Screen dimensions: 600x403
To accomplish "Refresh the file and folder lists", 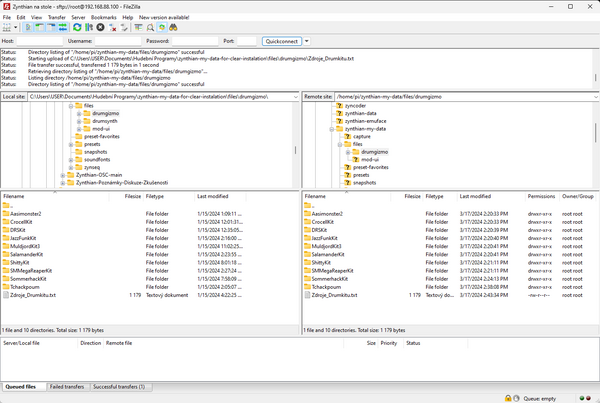I will pyautogui.click(x=77, y=27).
